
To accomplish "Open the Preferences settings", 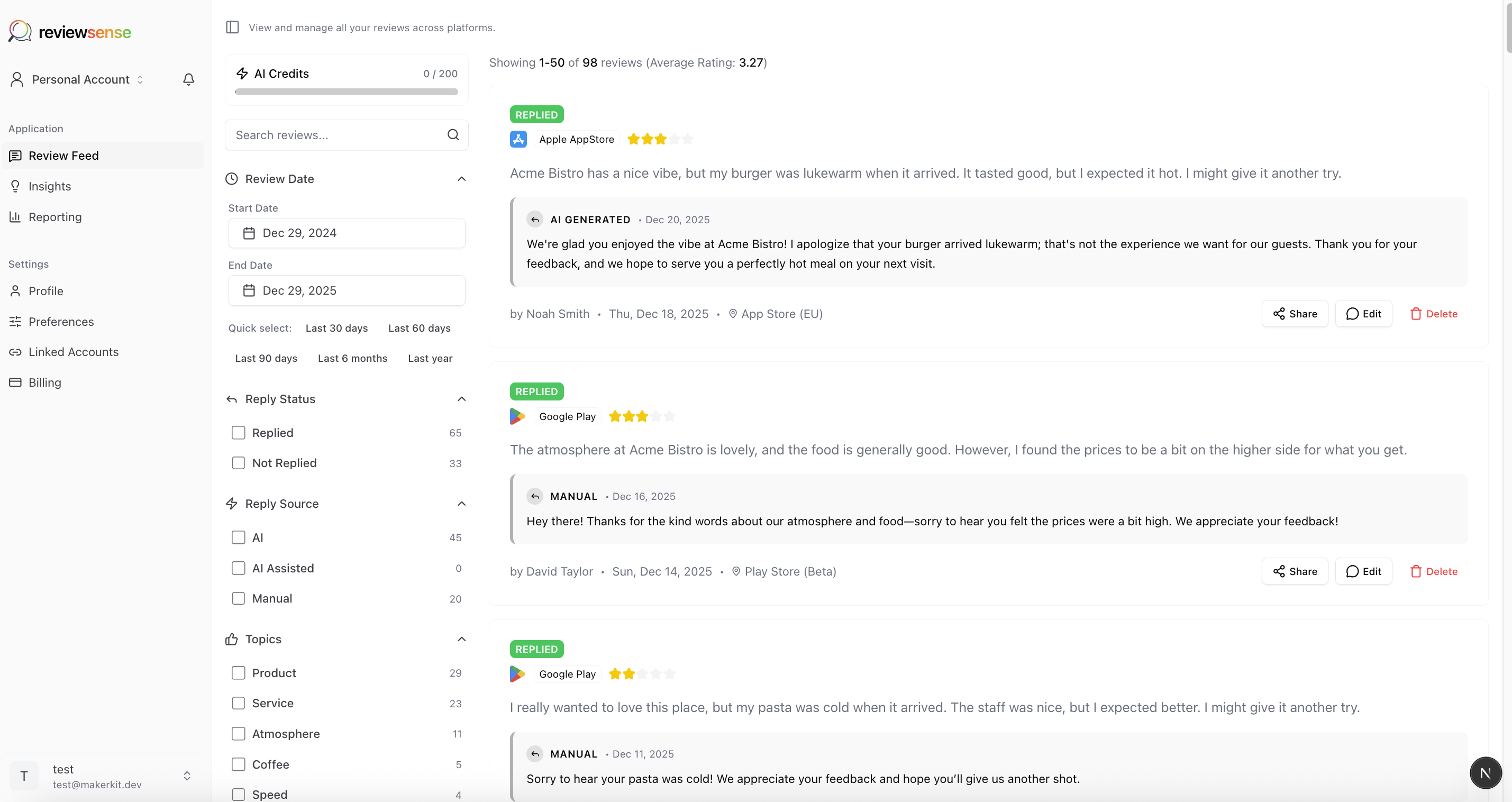I will tap(61, 321).
